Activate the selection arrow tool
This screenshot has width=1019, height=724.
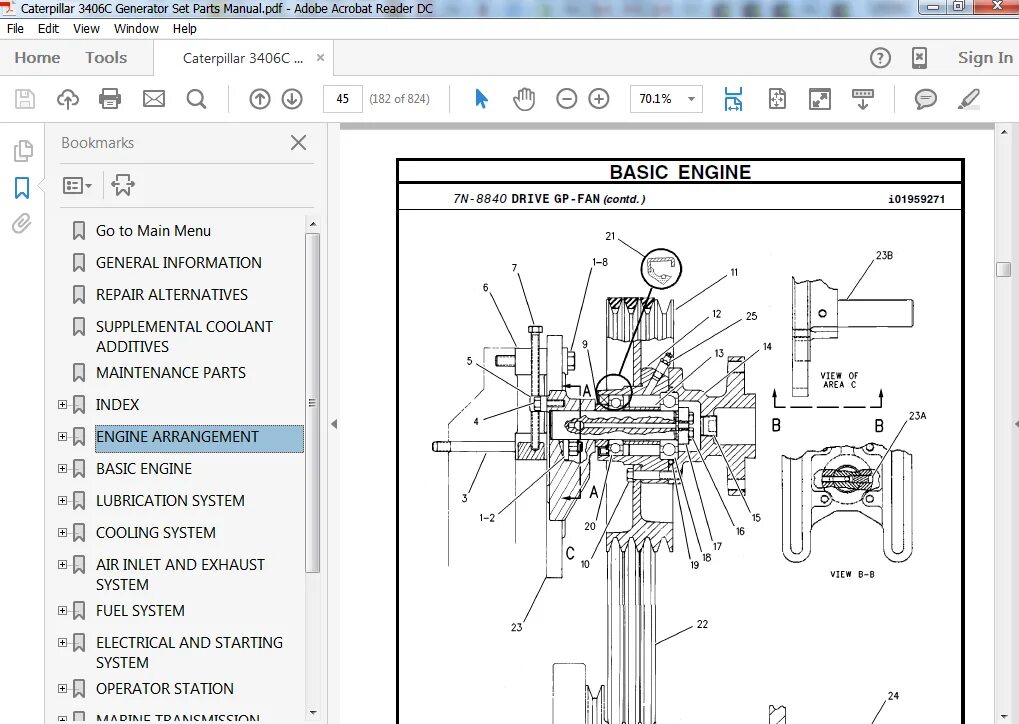click(481, 99)
